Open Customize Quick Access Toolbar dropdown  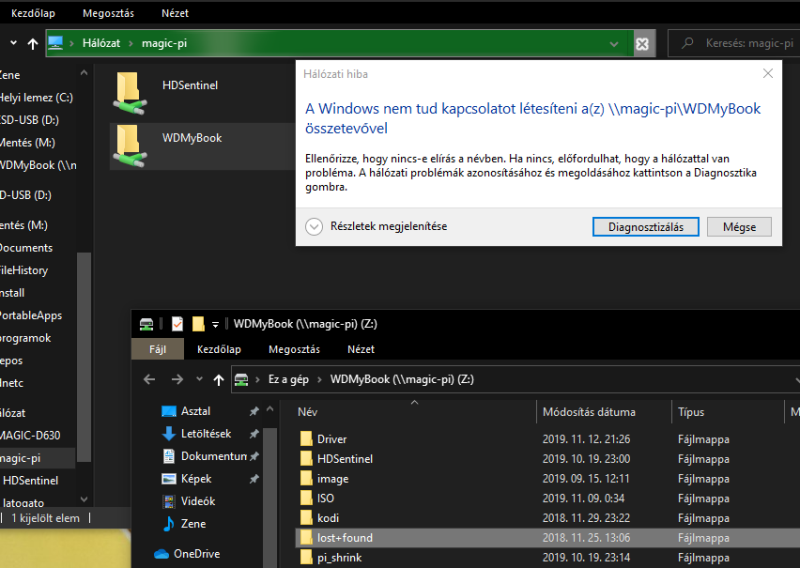click(215, 325)
